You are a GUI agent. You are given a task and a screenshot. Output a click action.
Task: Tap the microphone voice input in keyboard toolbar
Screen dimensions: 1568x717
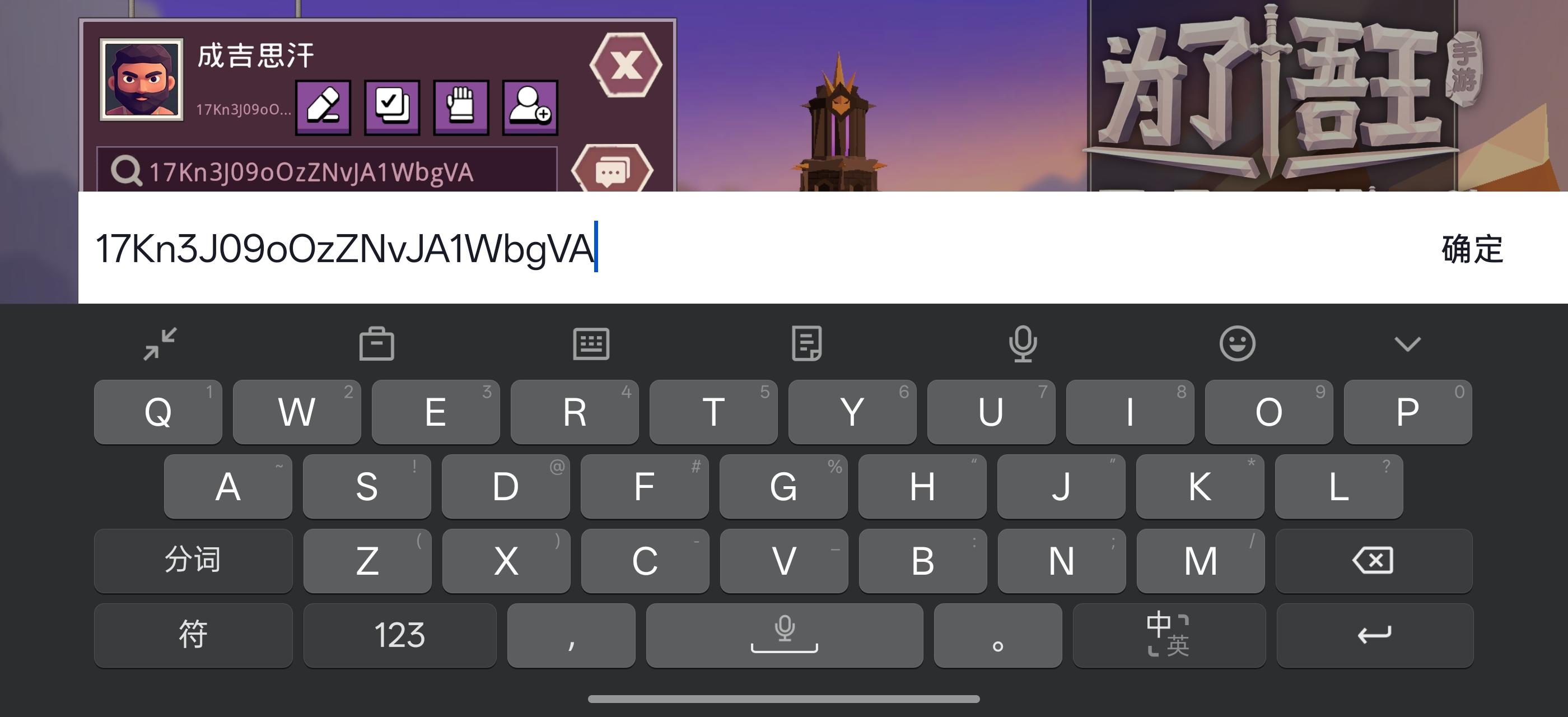pos(1023,344)
